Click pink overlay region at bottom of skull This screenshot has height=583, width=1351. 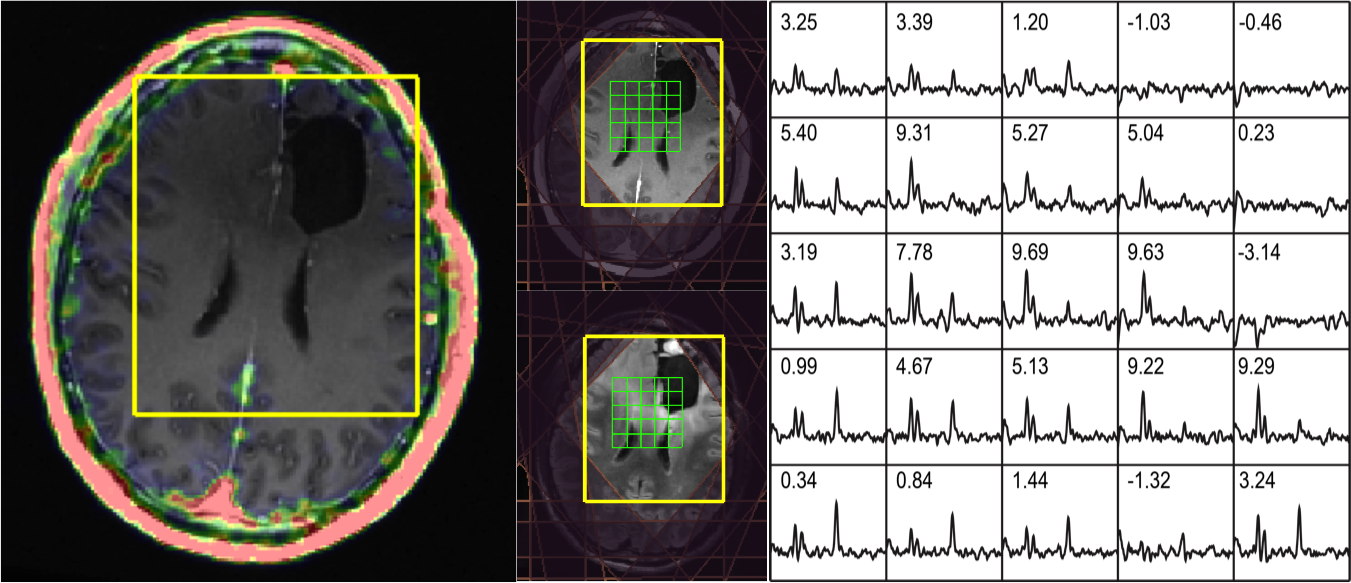pos(225,500)
